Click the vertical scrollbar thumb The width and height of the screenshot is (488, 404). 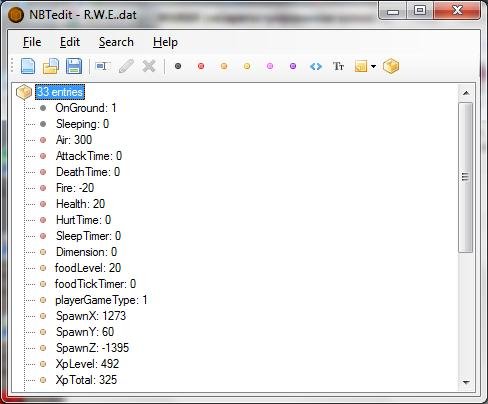pos(466,177)
